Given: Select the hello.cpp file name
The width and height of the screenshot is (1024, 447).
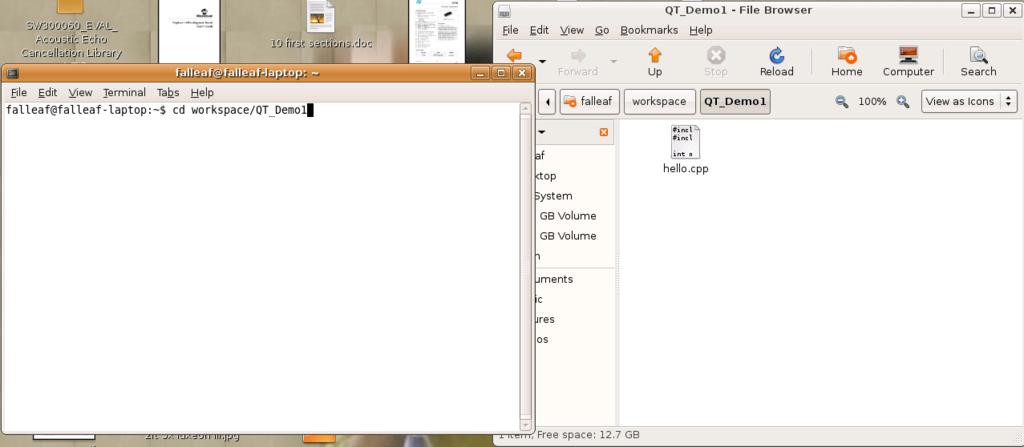Looking at the screenshot, I should pyautogui.click(x=685, y=169).
